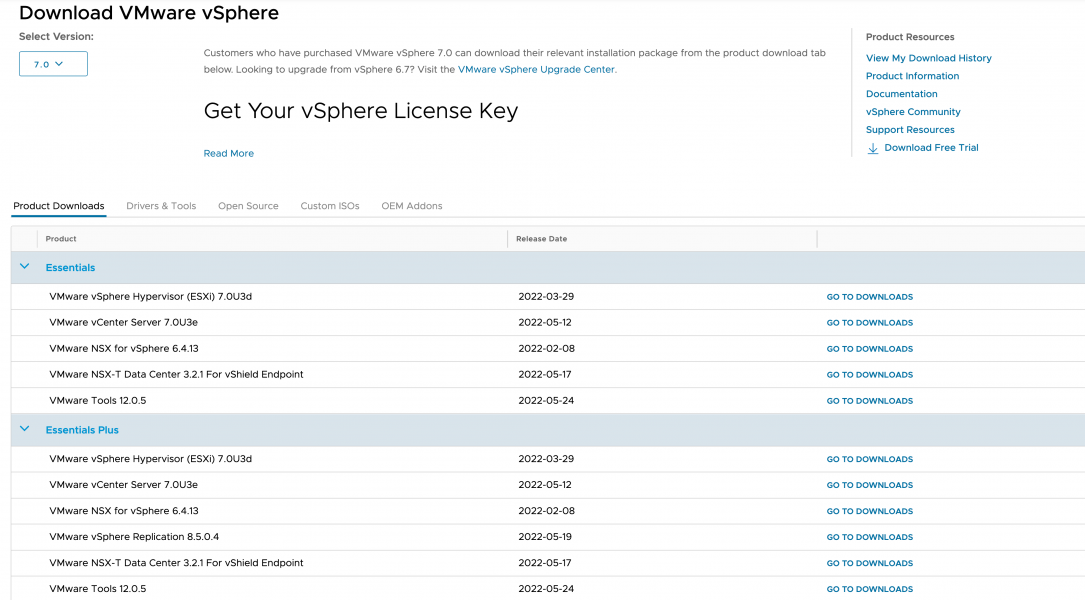Switch to the Product Downloads tab
Image resolution: width=1085 pixels, height=600 pixels.
[59, 206]
